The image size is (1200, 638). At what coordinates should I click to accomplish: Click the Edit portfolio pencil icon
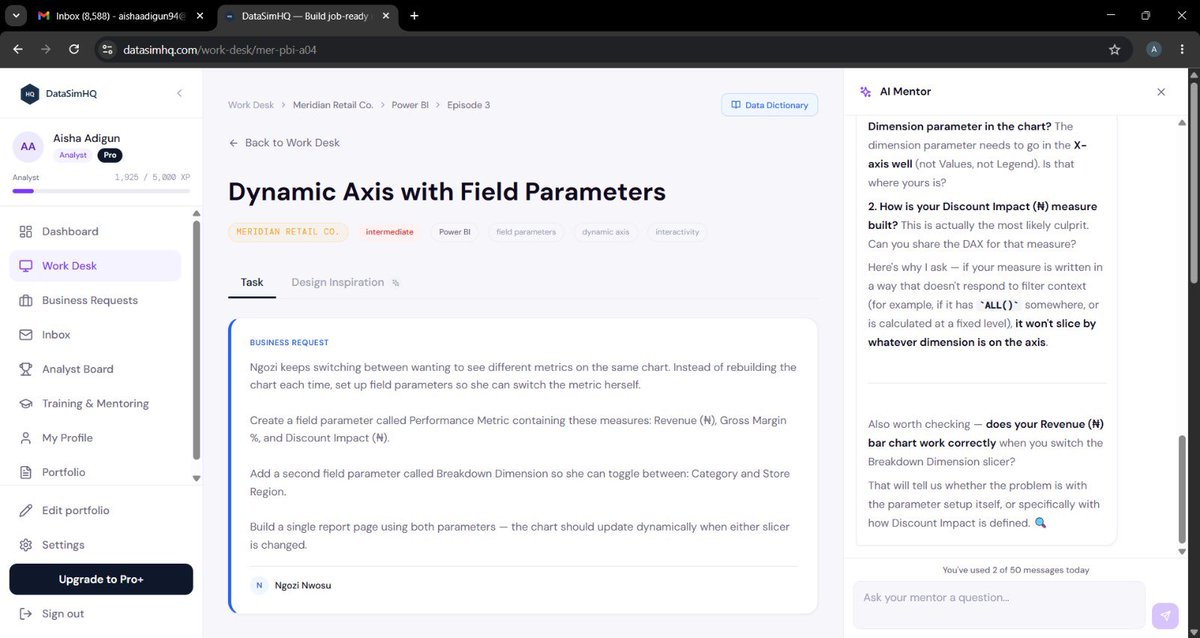26,511
